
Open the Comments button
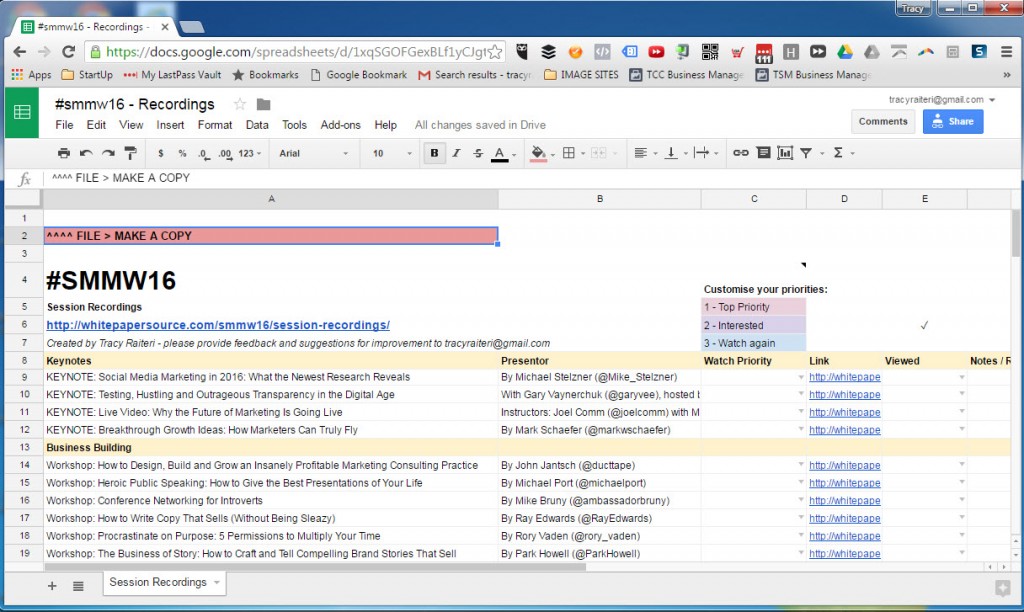coord(883,121)
